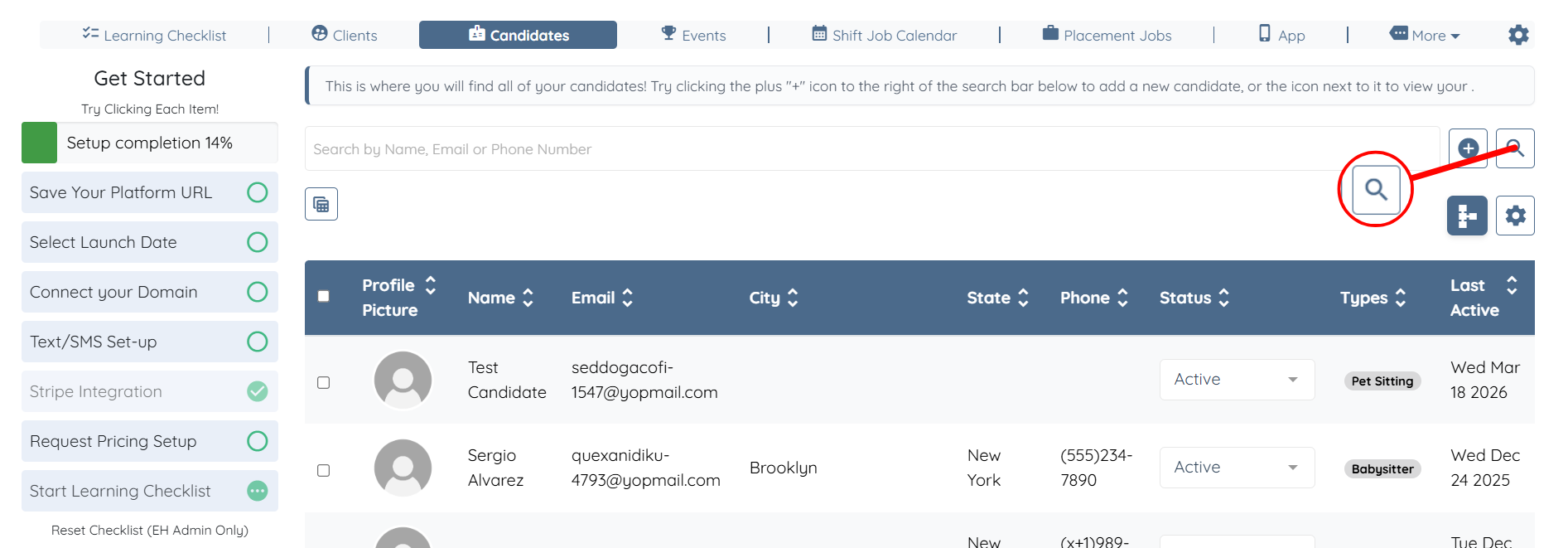The image size is (1568, 548).
Task: Check the box for Sergio Alvarez row
Action: click(x=324, y=470)
